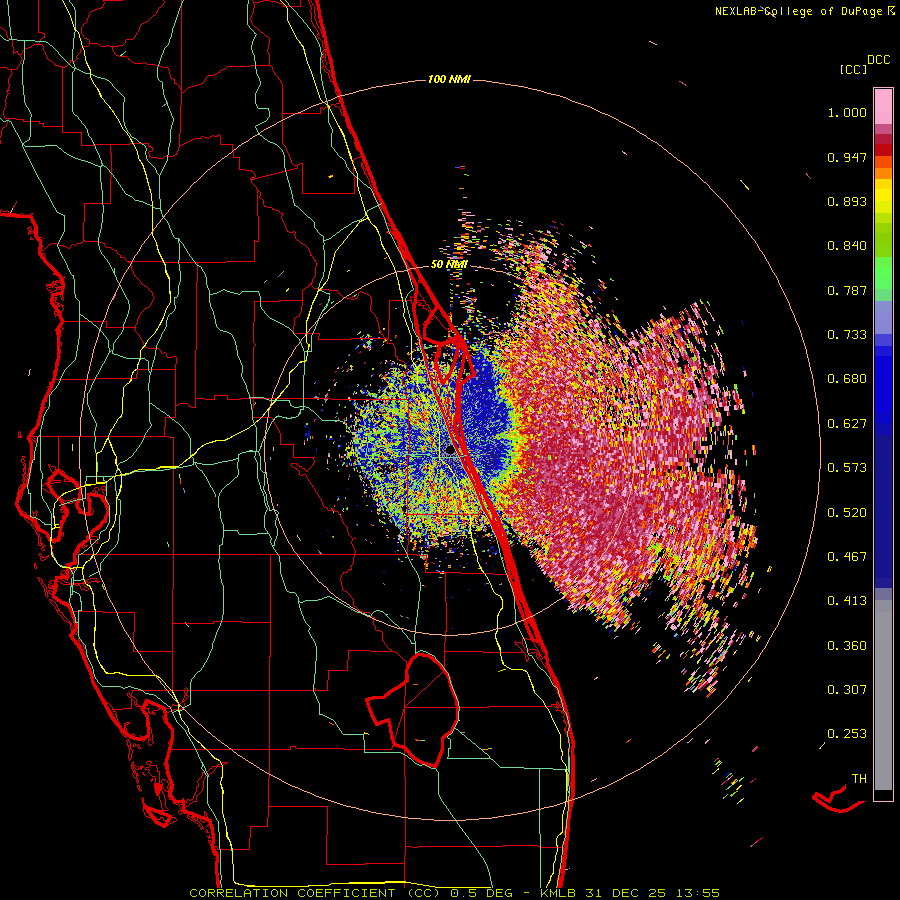Click the 0.360 scale value
The image size is (900, 900).
847,646
